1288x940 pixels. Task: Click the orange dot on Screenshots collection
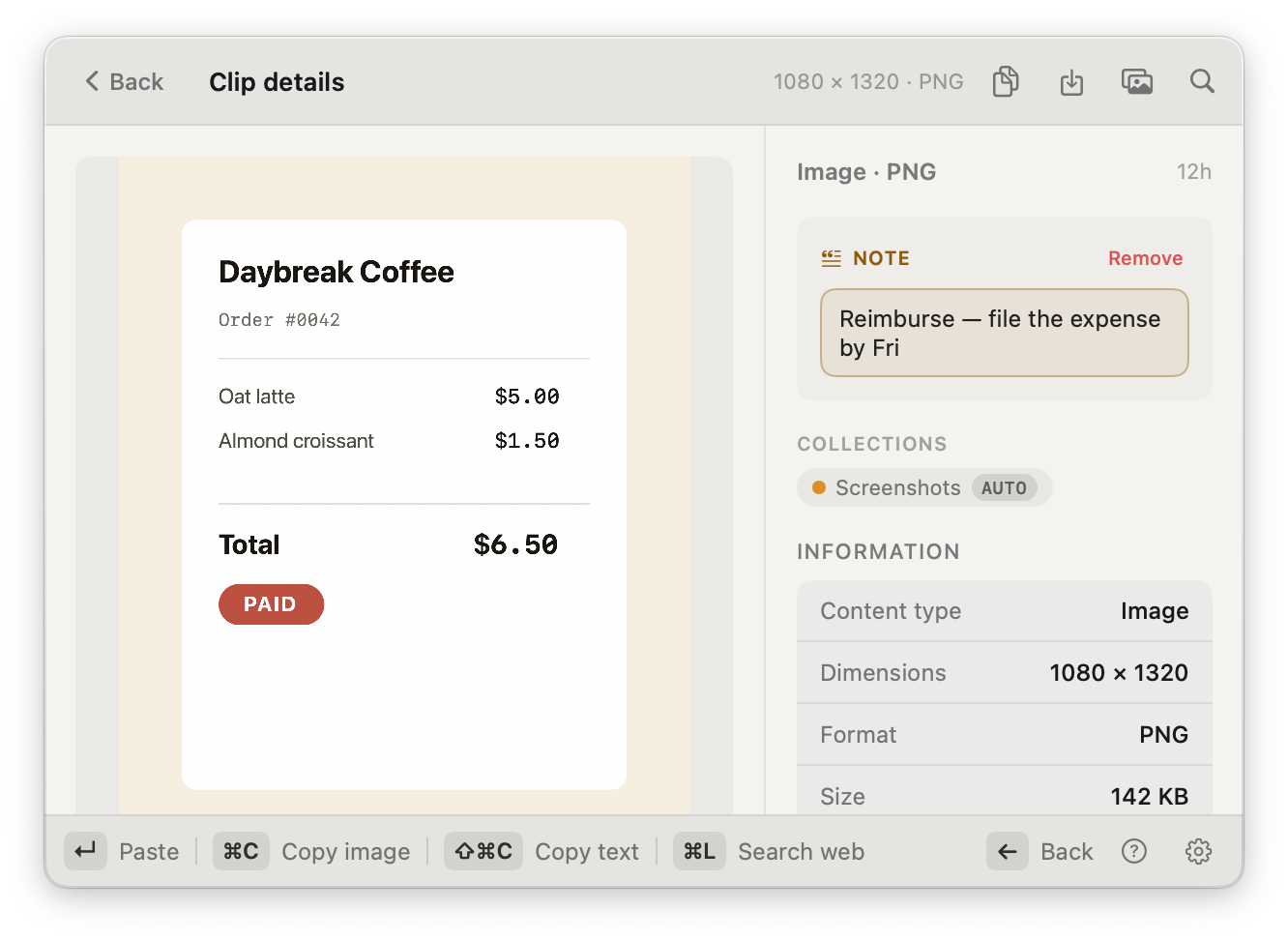(x=819, y=487)
